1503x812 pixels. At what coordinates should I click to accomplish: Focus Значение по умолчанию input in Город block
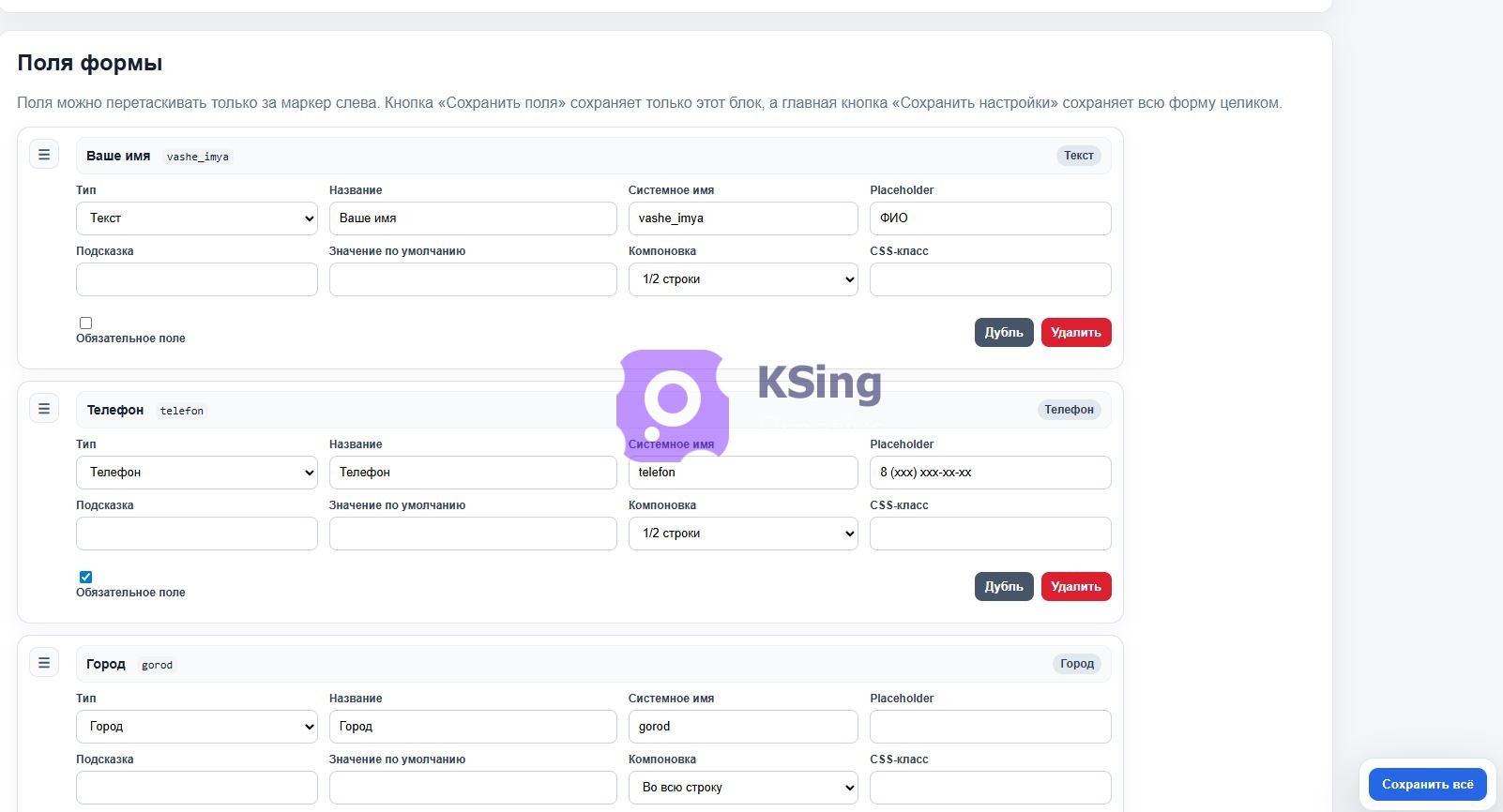pyautogui.click(x=473, y=788)
